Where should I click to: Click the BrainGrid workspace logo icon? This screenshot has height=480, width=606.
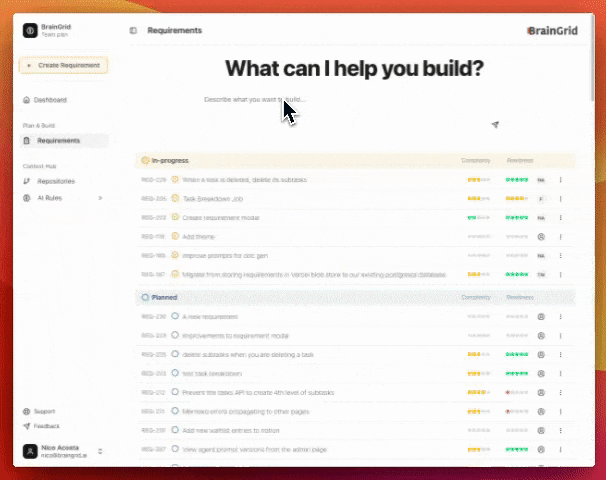(30, 31)
